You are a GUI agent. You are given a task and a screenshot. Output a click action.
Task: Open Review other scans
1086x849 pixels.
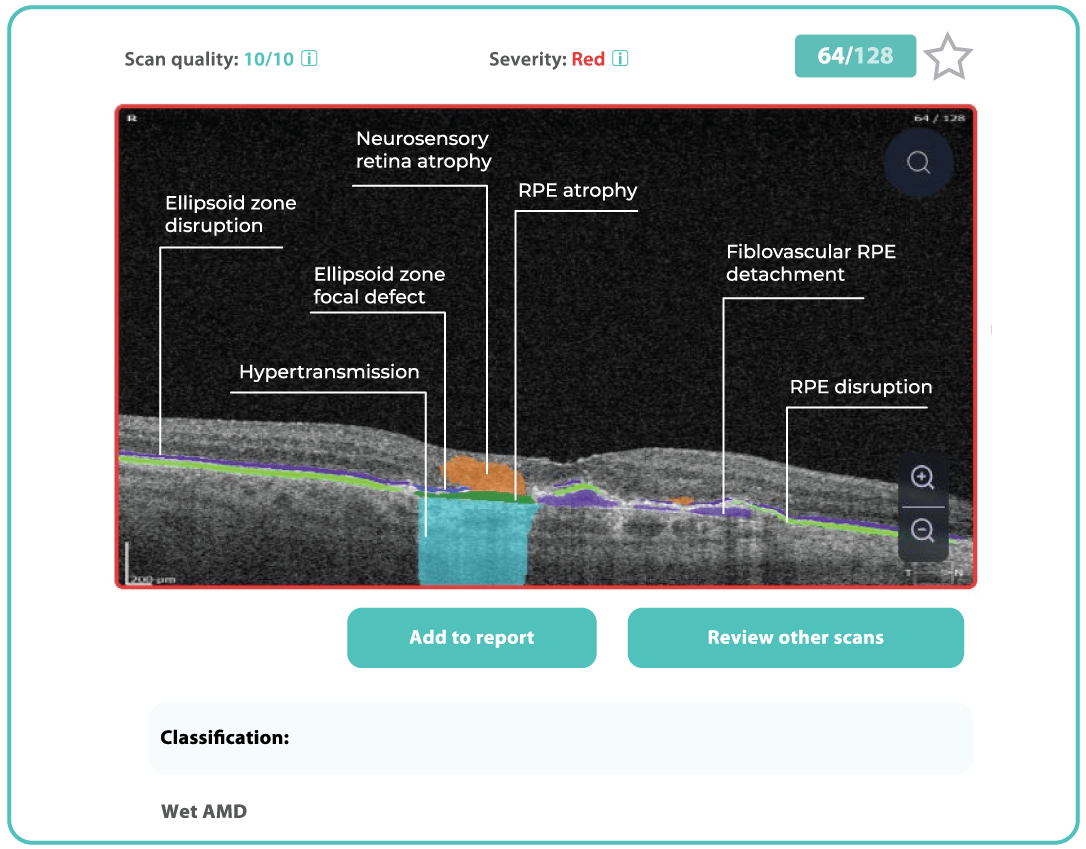(795, 637)
